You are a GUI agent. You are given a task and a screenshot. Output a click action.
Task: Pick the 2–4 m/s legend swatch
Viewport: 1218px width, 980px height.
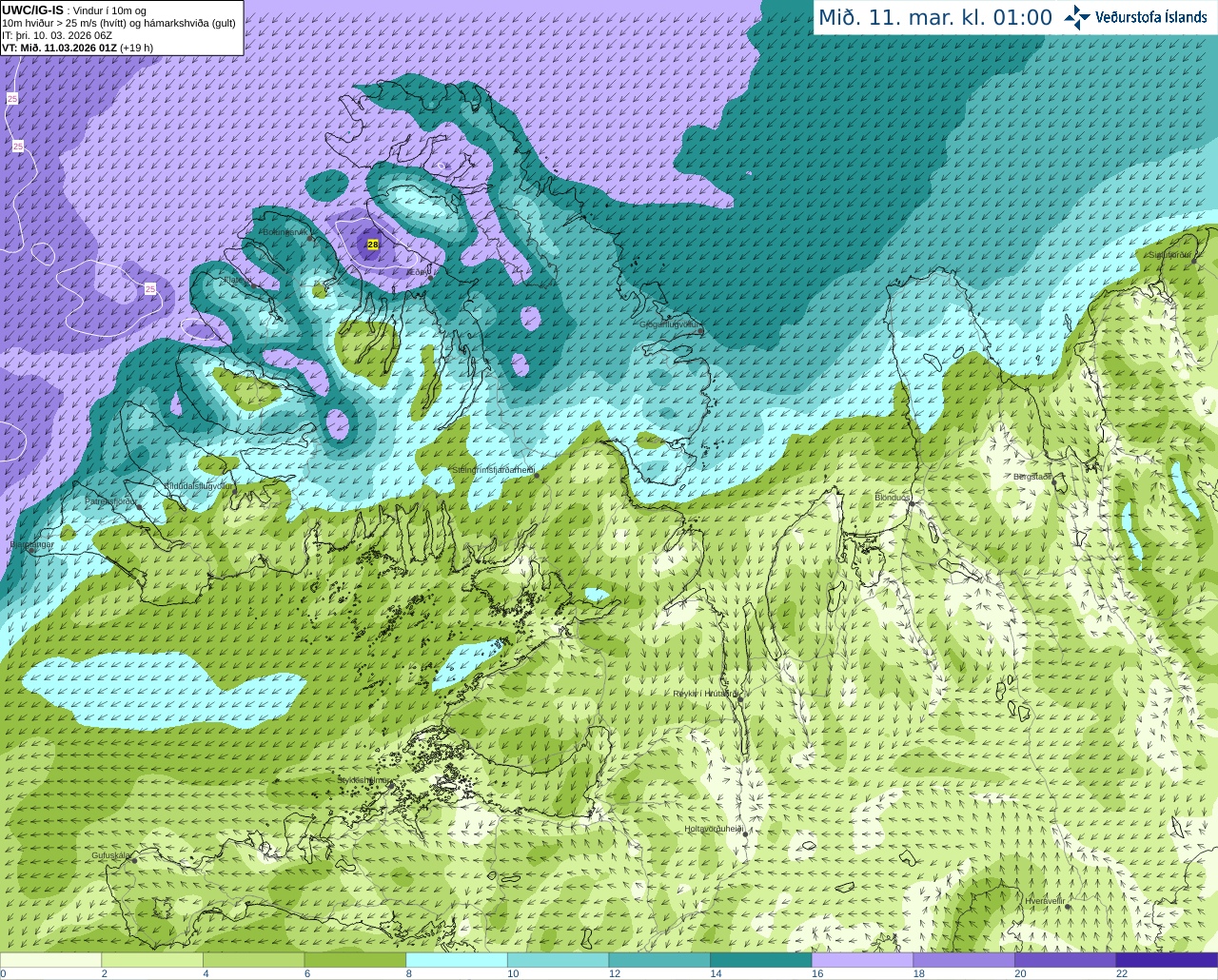coord(152,960)
